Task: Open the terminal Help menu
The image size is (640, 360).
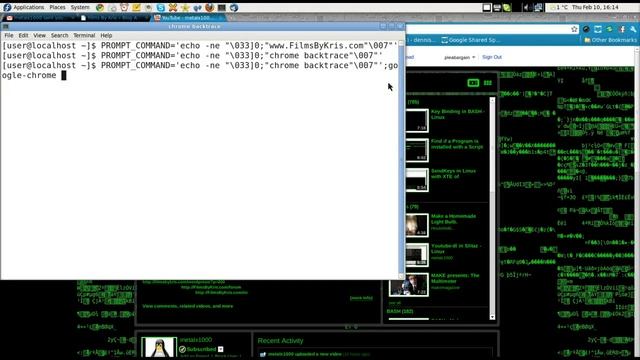Action: point(106,36)
